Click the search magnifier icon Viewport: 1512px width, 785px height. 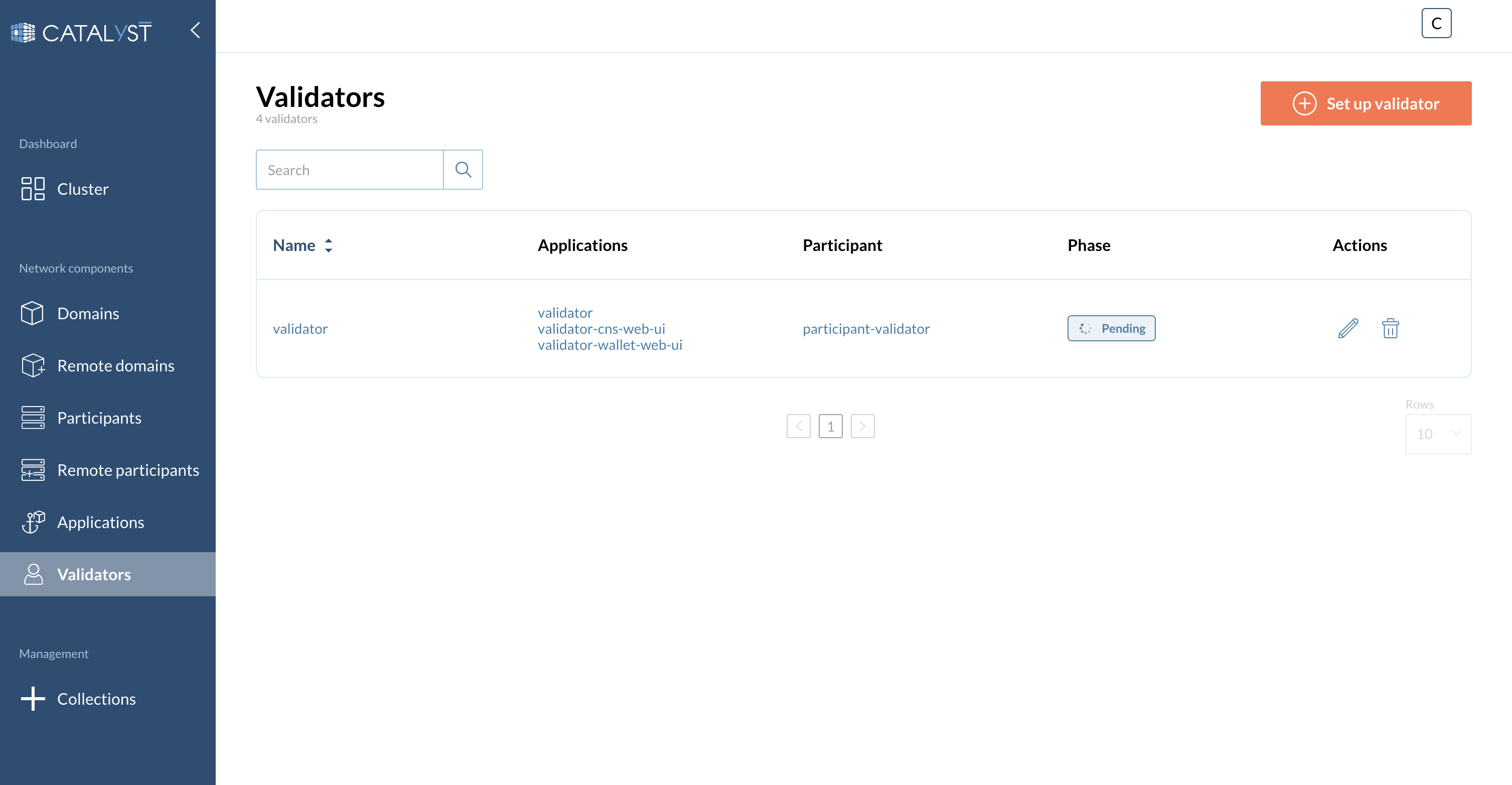[x=463, y=169]
